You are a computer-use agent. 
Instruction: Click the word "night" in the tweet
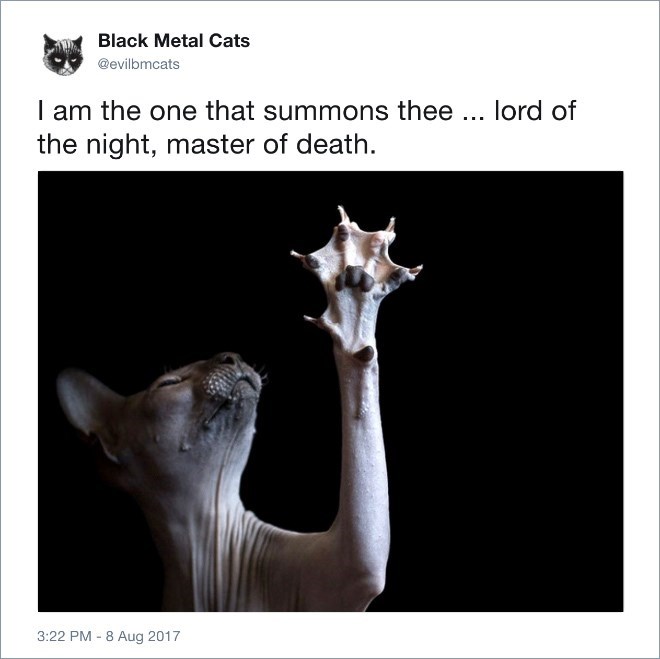[x=118, y=146]
